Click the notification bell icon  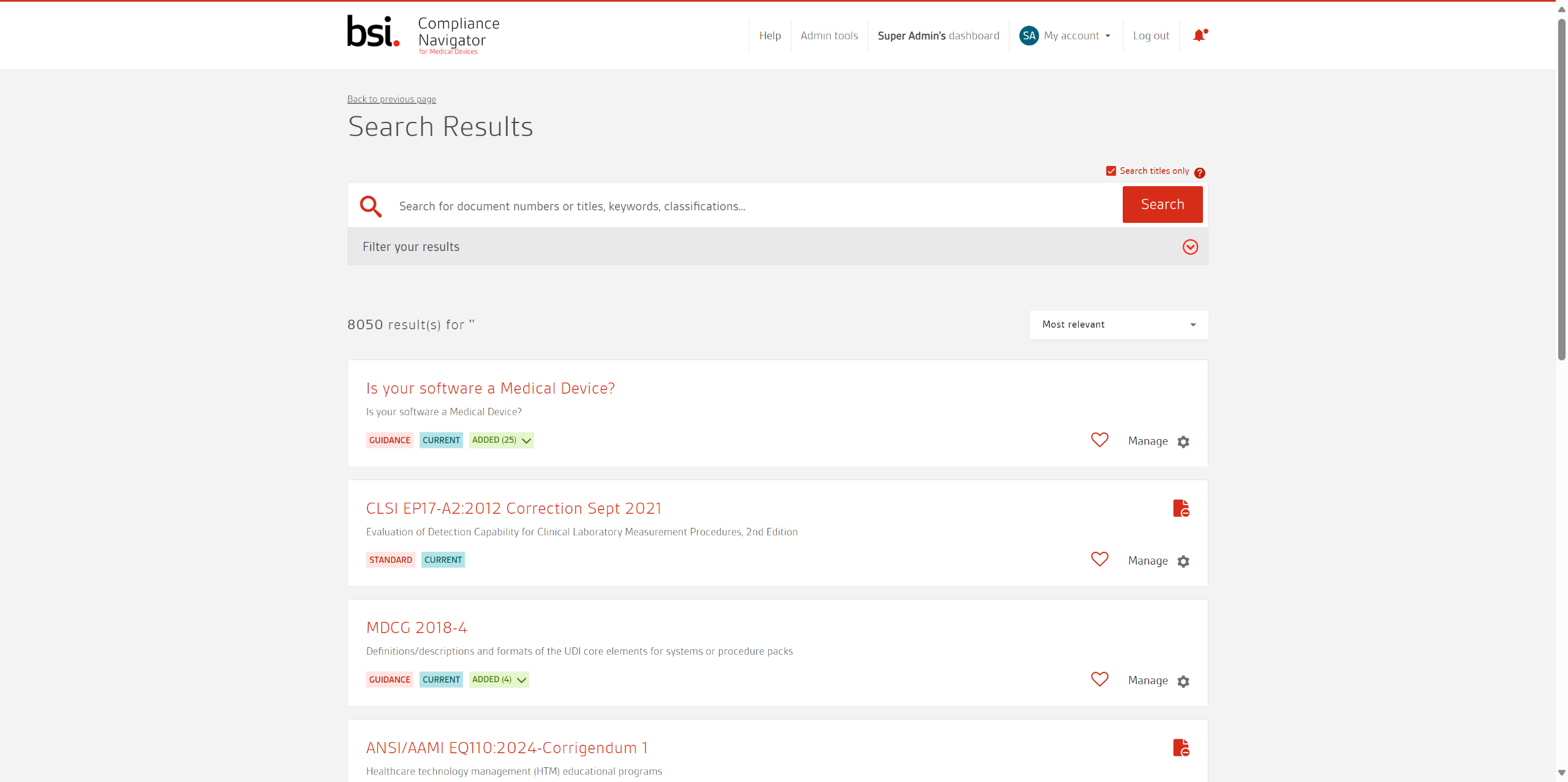pos(1199,36)
